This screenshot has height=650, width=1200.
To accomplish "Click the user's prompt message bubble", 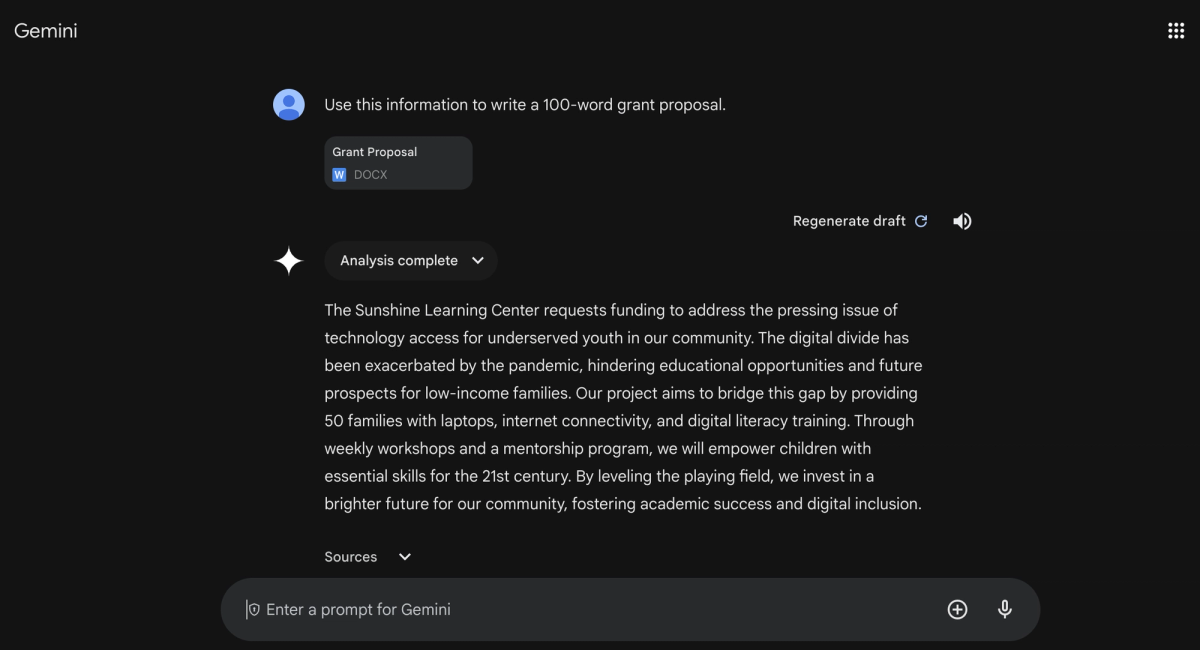I will click(524, 104).
